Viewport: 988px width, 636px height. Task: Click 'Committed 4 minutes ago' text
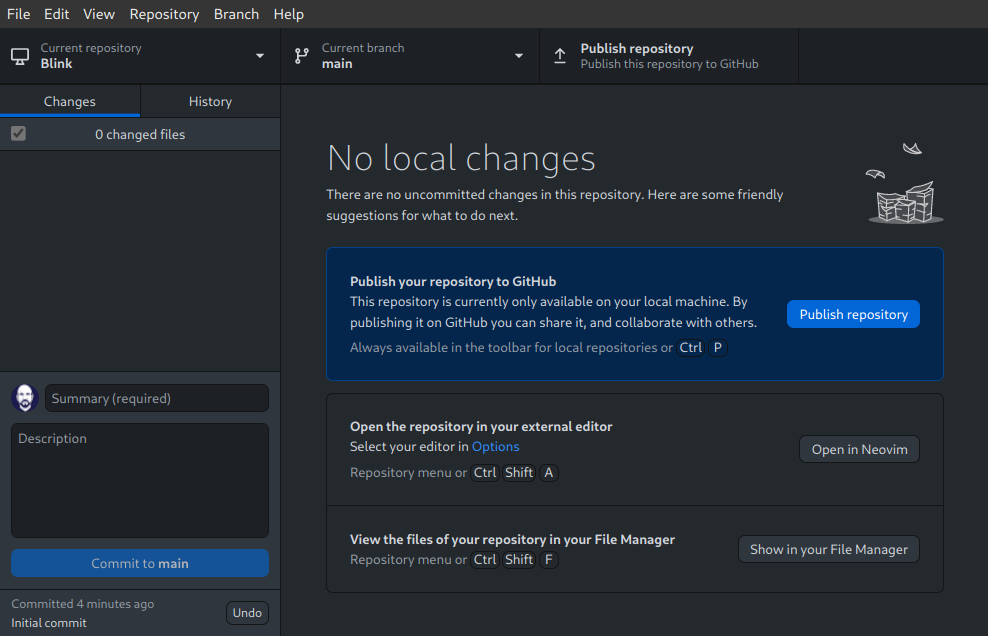pyautogui.click(x=83, y=604)
